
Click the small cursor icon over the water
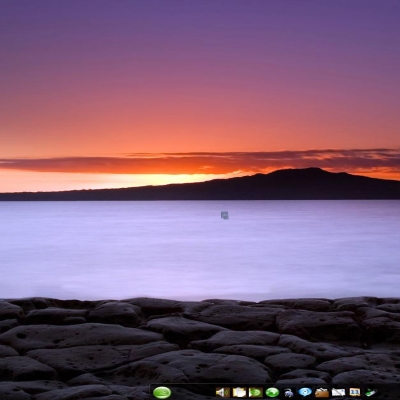(225, 215)
